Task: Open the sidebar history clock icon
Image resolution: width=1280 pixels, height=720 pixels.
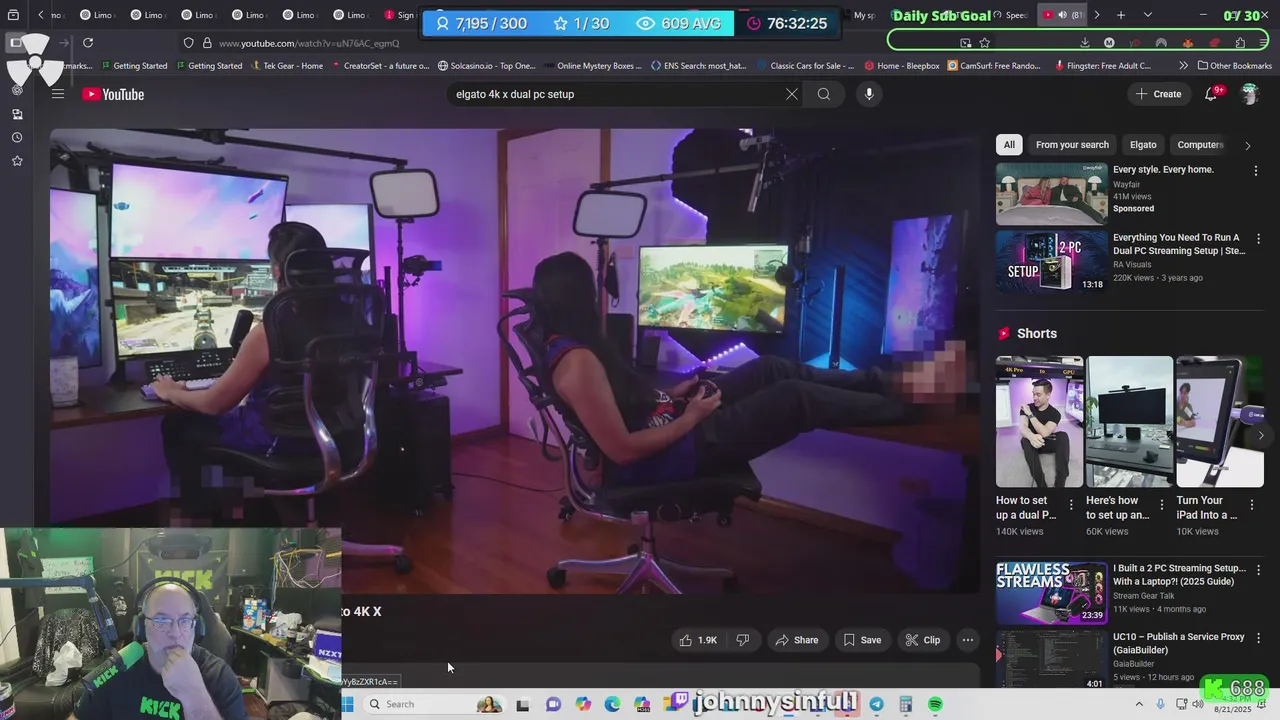Action: (x=17, y=137)
